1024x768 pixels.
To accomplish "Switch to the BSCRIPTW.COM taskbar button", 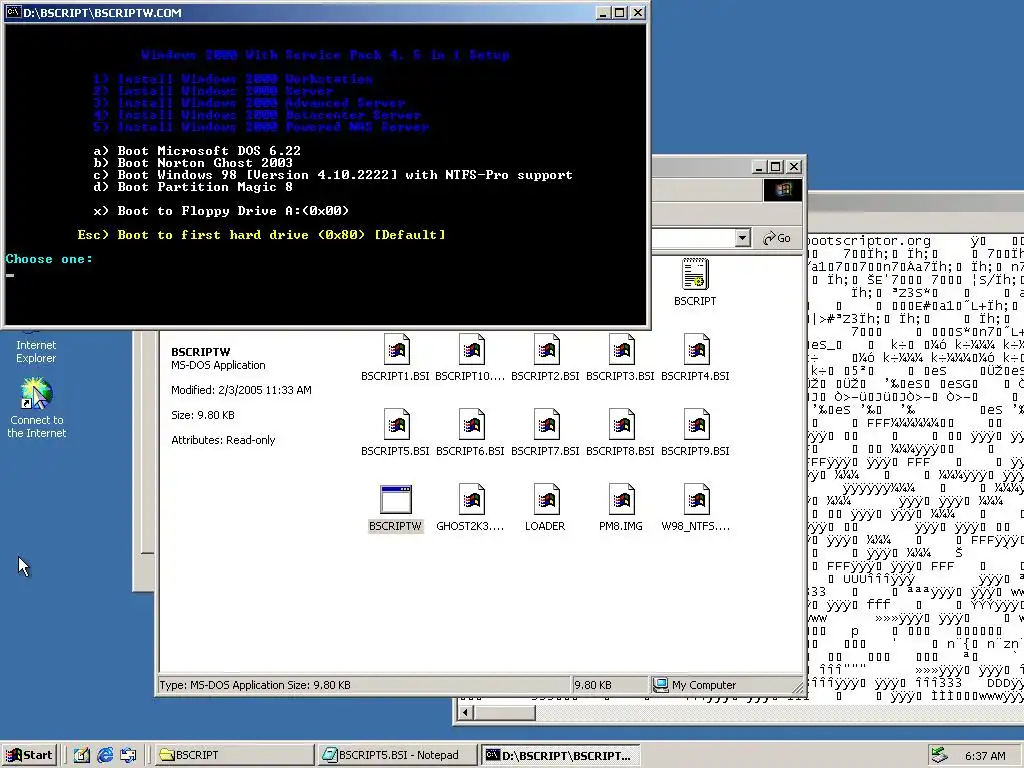I will [x=560, y=755].
